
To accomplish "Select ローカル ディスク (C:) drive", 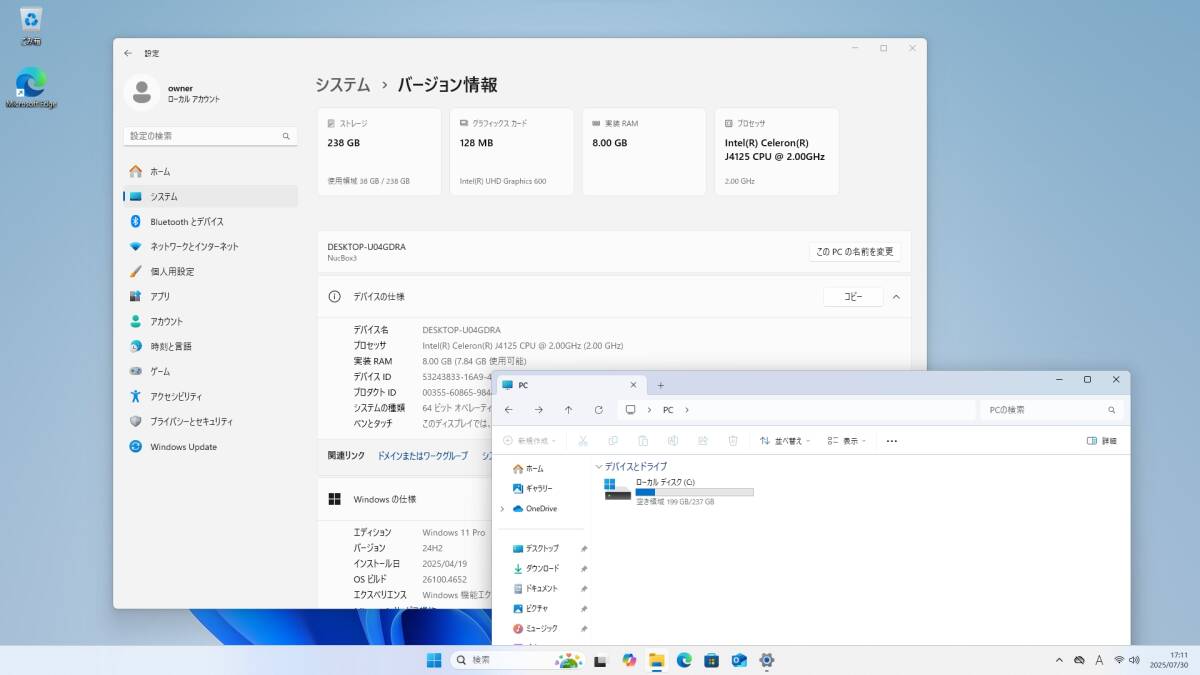I will coord(679,490).
